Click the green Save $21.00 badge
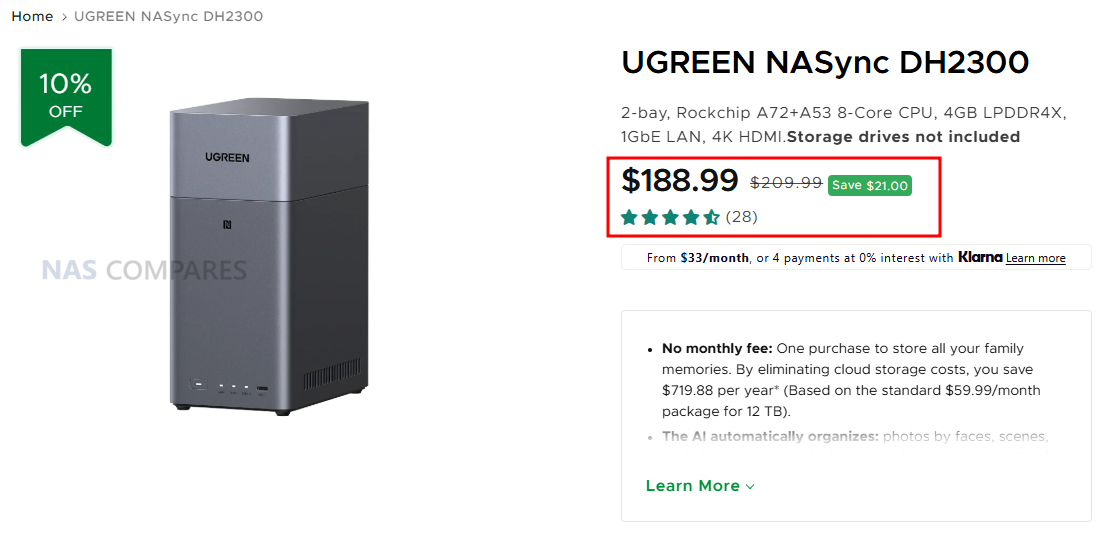Image resolution: width=1111 pixels, height=536 pixels. click(x=869, y=185)
